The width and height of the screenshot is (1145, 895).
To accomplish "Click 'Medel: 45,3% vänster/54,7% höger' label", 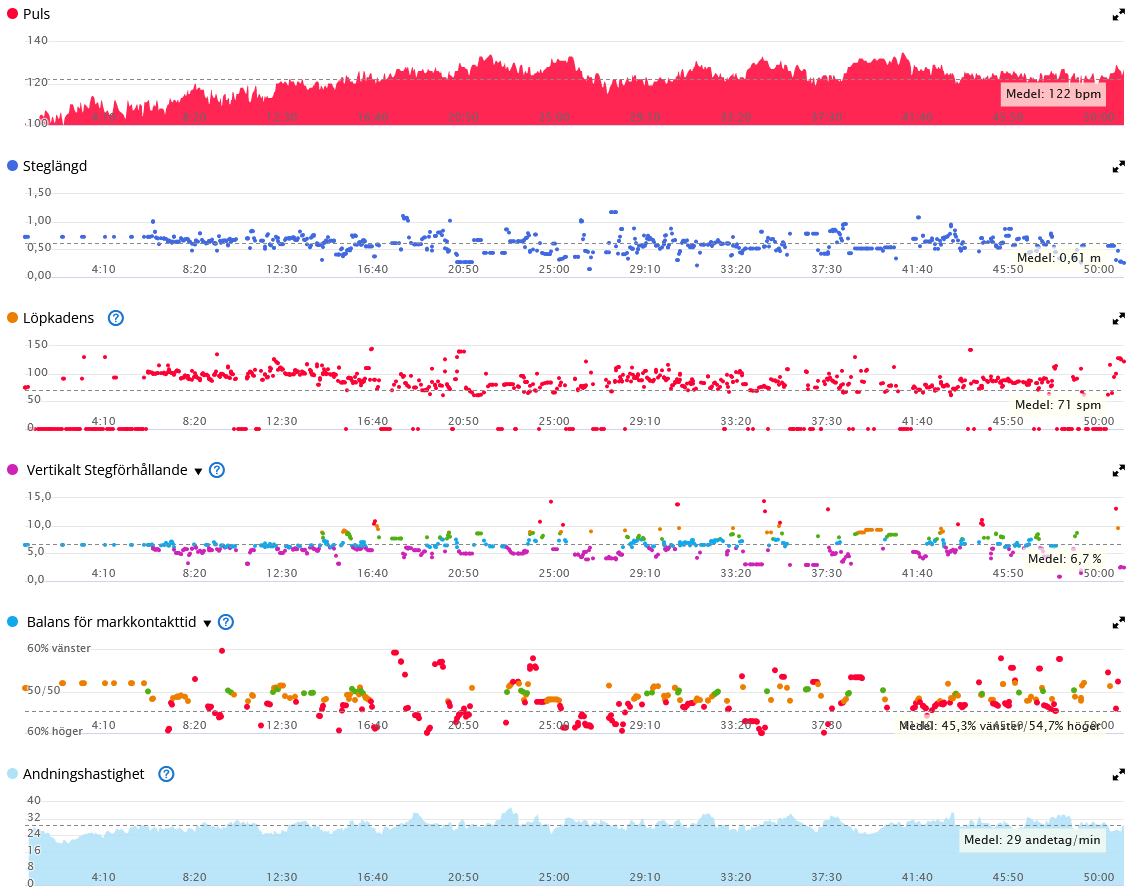I will [x=1000, y=726].
